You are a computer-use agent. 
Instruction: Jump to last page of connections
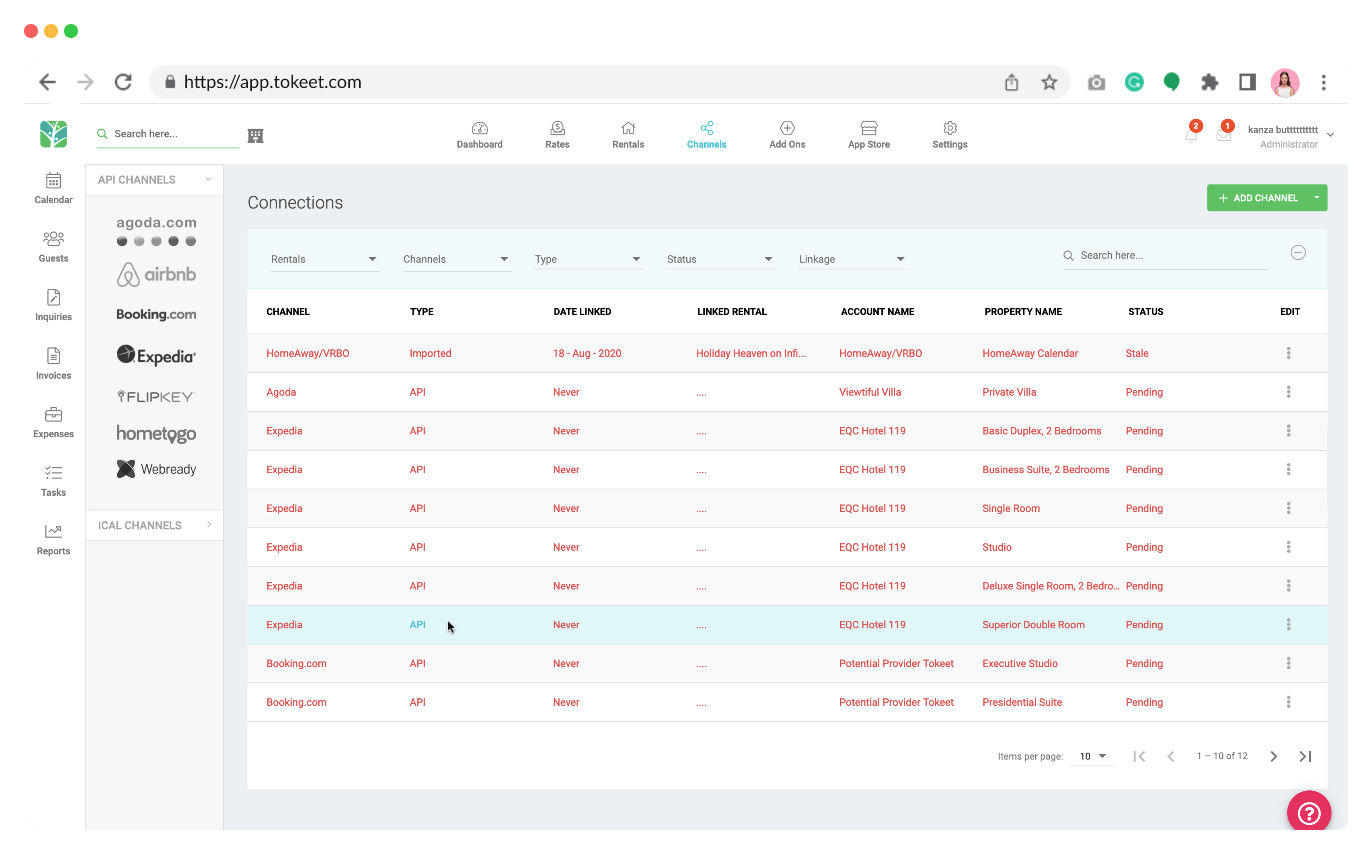[1305, 756]
